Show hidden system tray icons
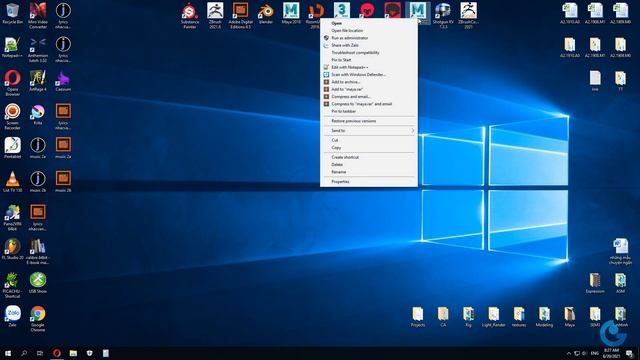640x360 pixels. coord(568,353)
